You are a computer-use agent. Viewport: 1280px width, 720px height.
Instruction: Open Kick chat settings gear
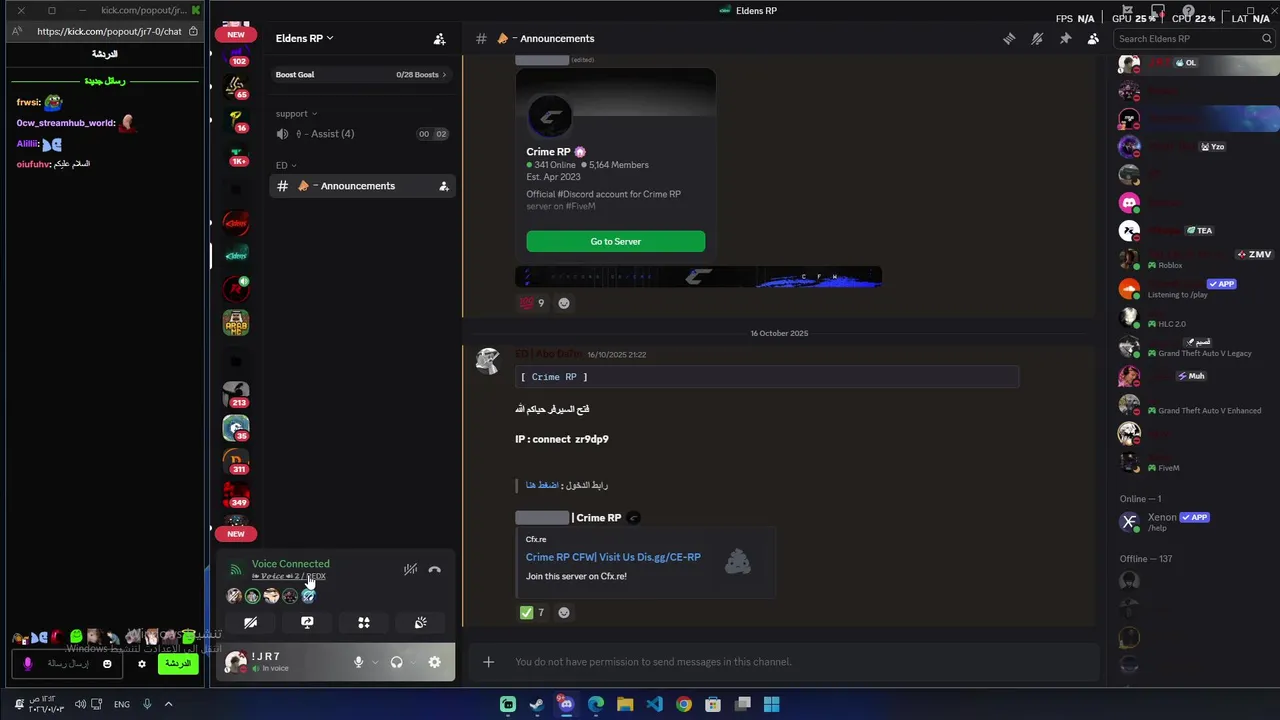pos(142,664)
